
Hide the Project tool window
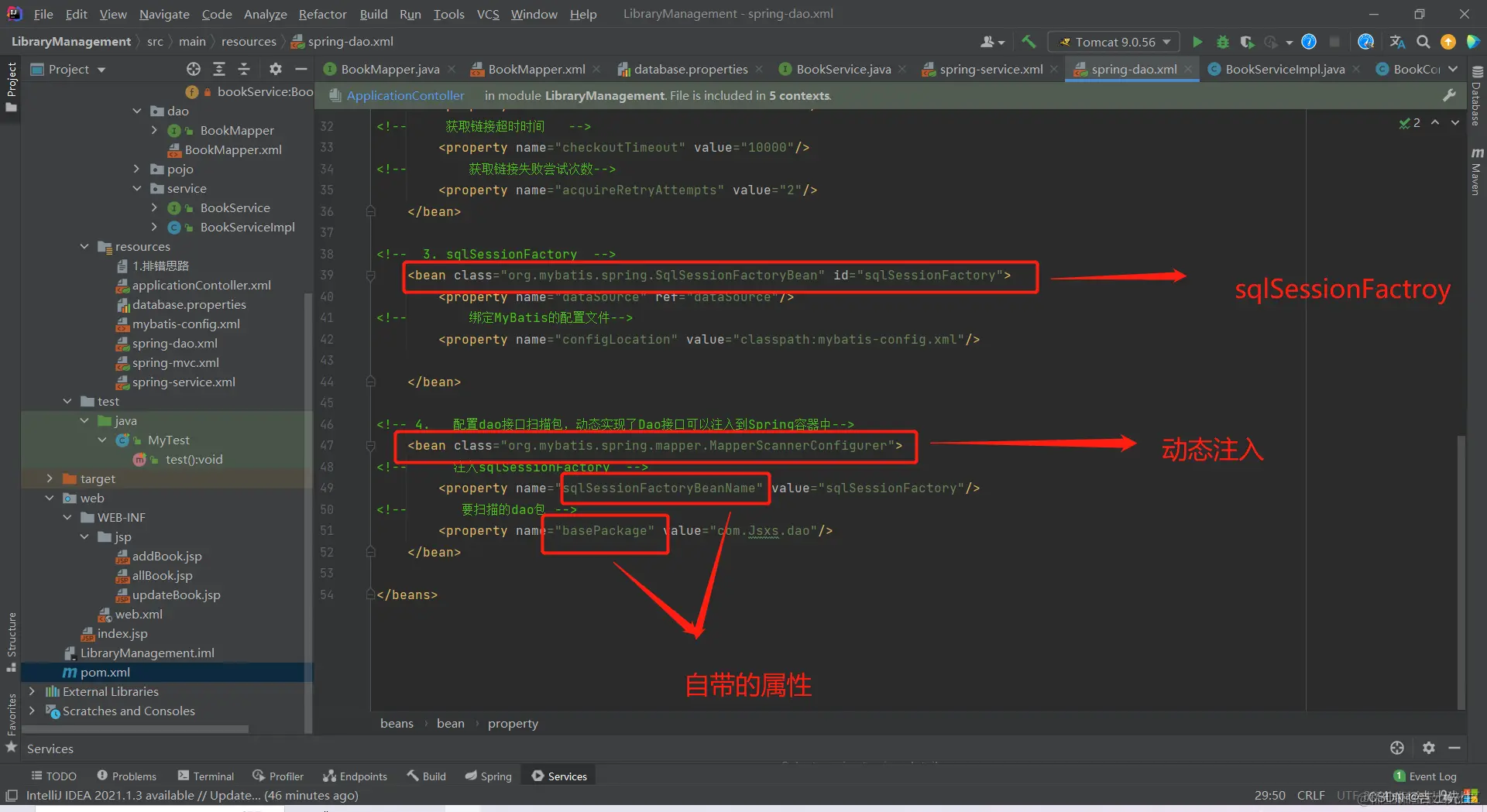(x=300, y=69)
